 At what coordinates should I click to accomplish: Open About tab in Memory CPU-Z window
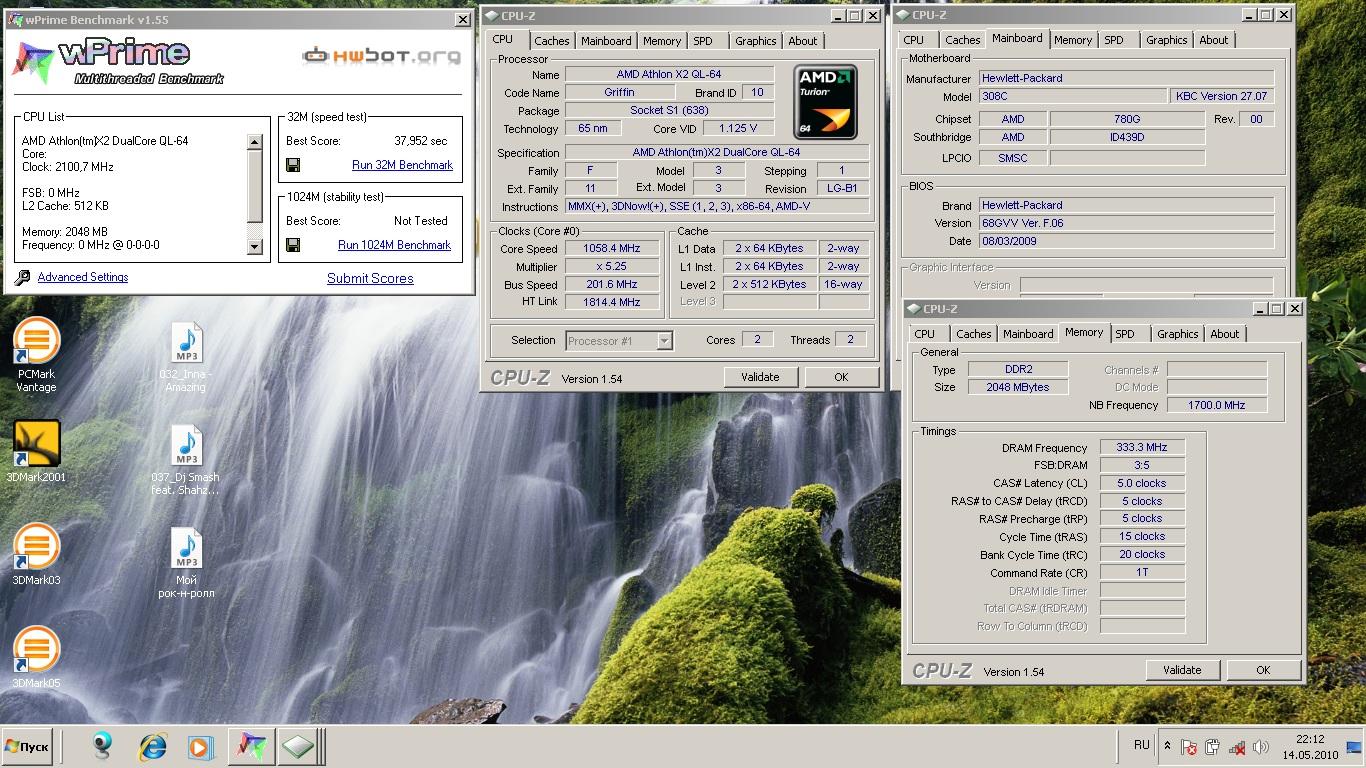tap(1225, 334)
